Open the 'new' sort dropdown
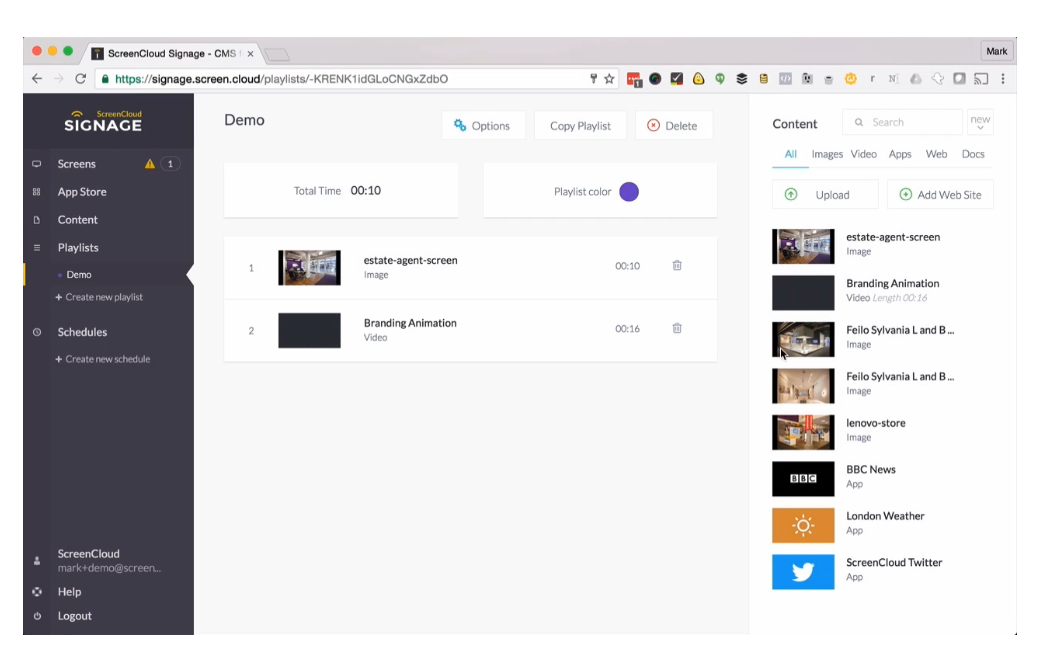The height and width of the screenshot is (664, 1049). pyautogui.click(x=980, y=123)
